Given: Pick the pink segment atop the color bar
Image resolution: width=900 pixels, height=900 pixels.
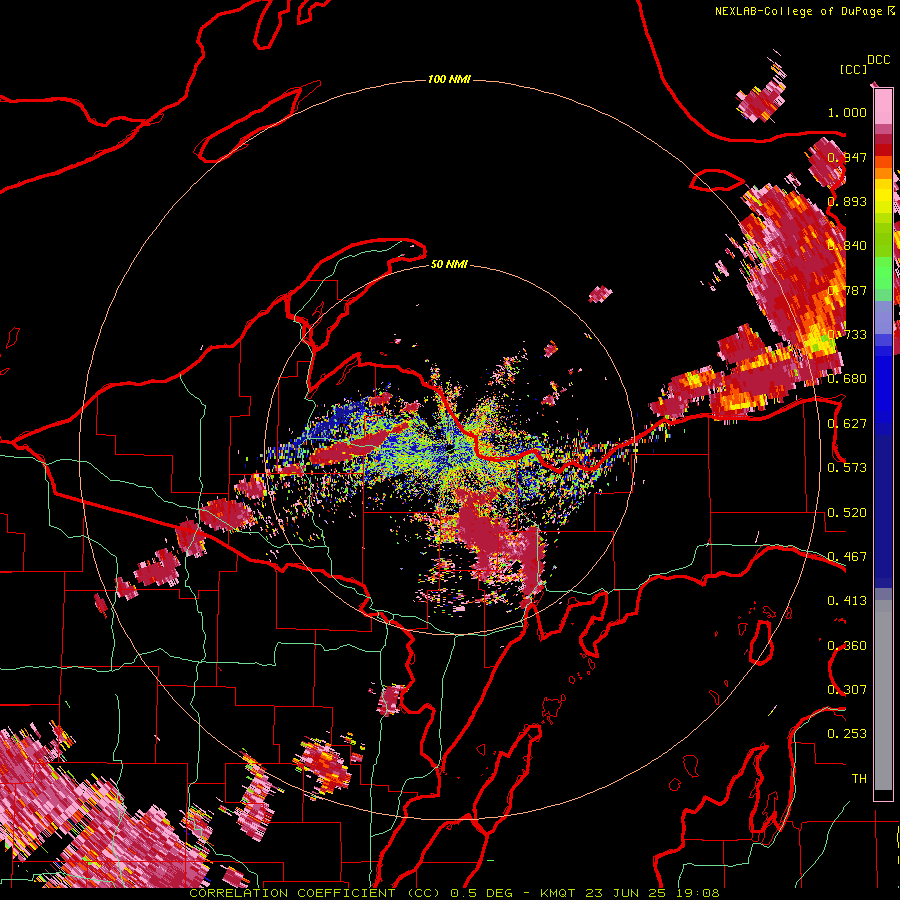Looking at the screenshot, I should point(883,106).
